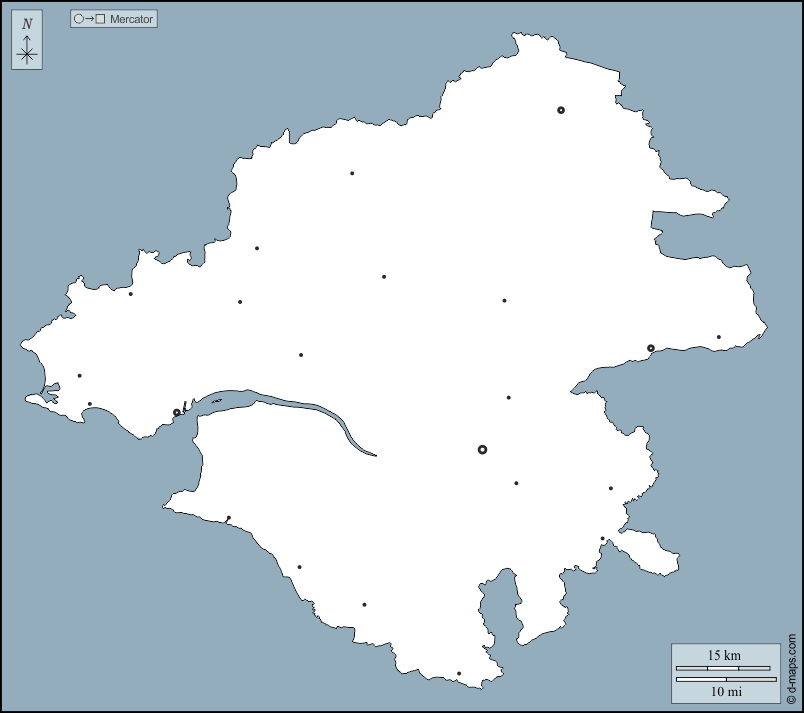Click the dot marker on the southwest coastline
The image size is (804, 713).
click(228, 518)
